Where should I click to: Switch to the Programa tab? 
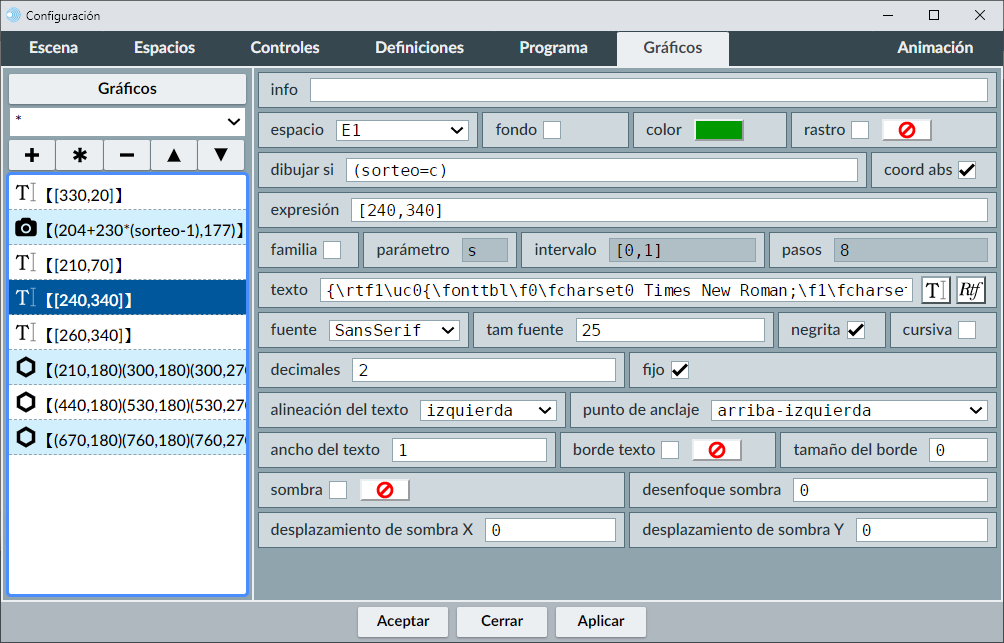(x=553, y=48)
